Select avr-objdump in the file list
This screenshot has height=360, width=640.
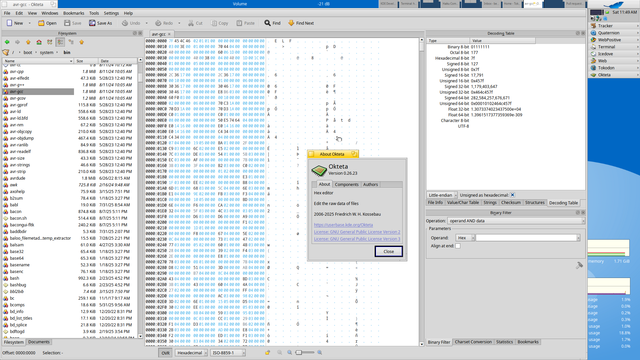coord(22,138)
